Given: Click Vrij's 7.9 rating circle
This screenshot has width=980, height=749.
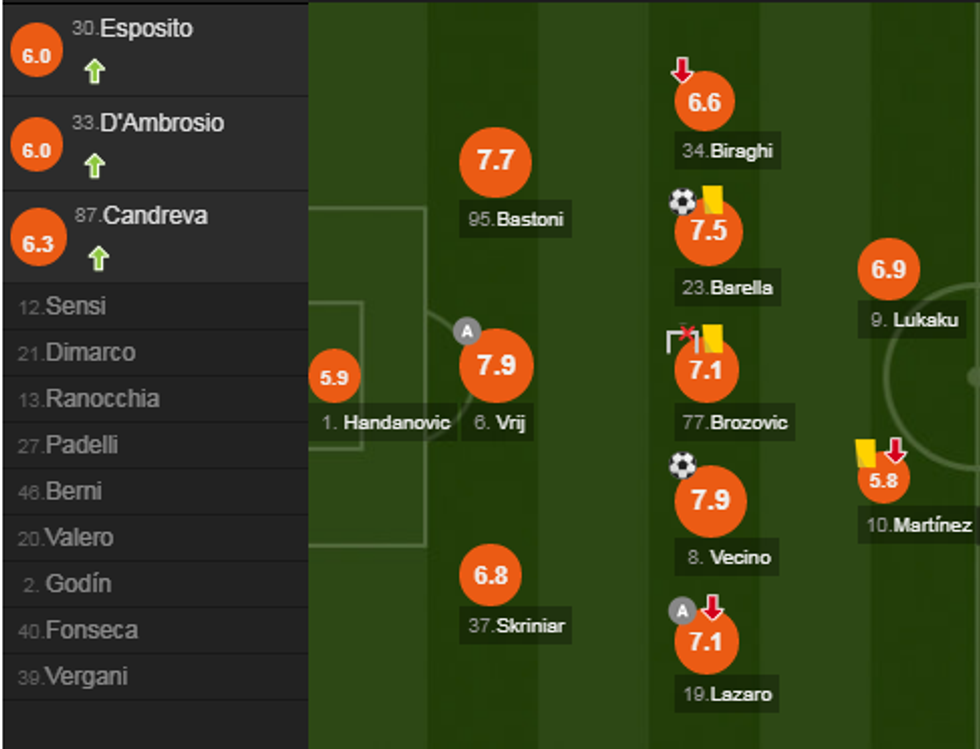Looking at the screenshot, I should (496, 365).
